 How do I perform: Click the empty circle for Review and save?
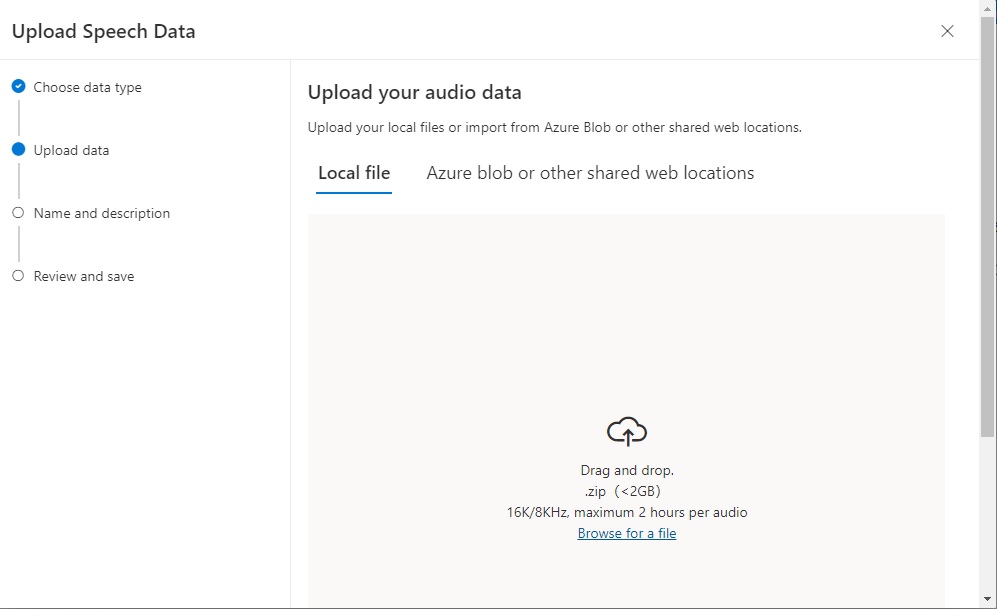[18, 276]
